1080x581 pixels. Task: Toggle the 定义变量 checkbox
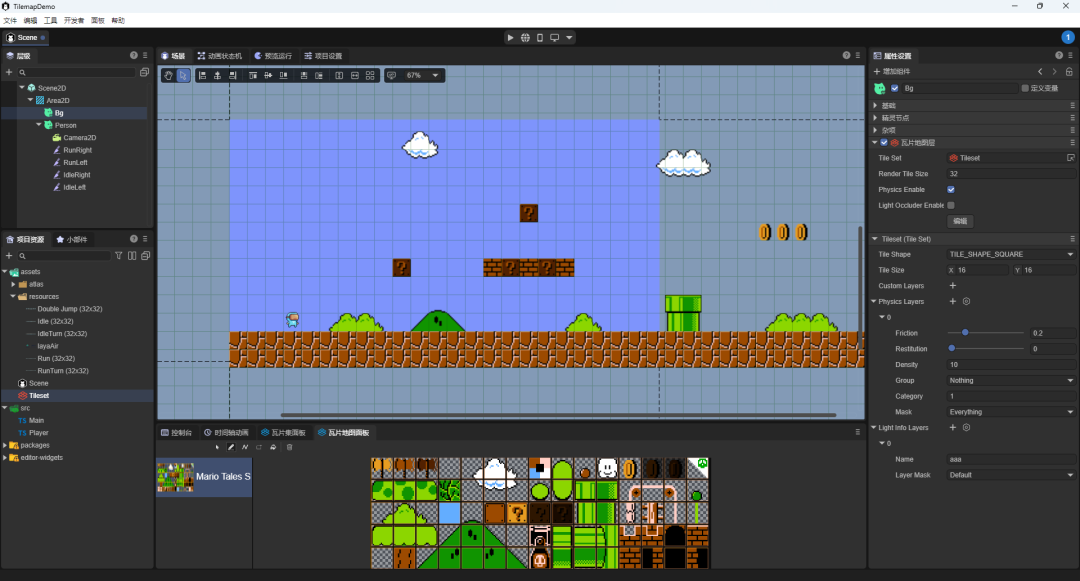click(1025, 88)
